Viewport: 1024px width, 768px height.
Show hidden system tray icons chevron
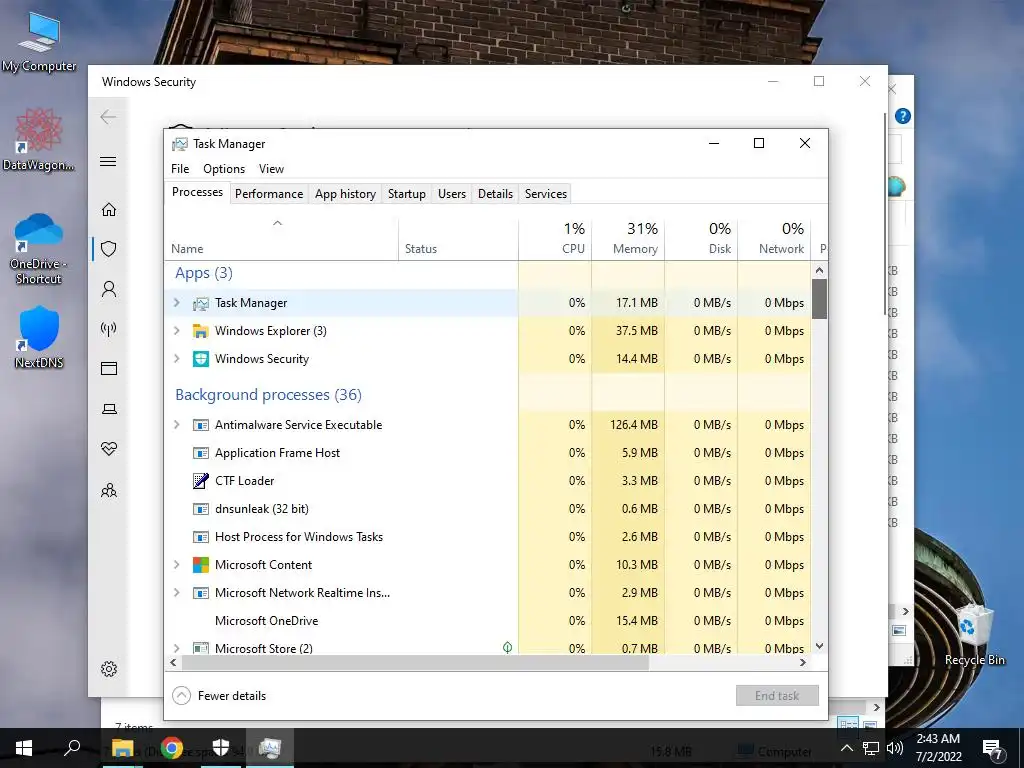point(846,748)
